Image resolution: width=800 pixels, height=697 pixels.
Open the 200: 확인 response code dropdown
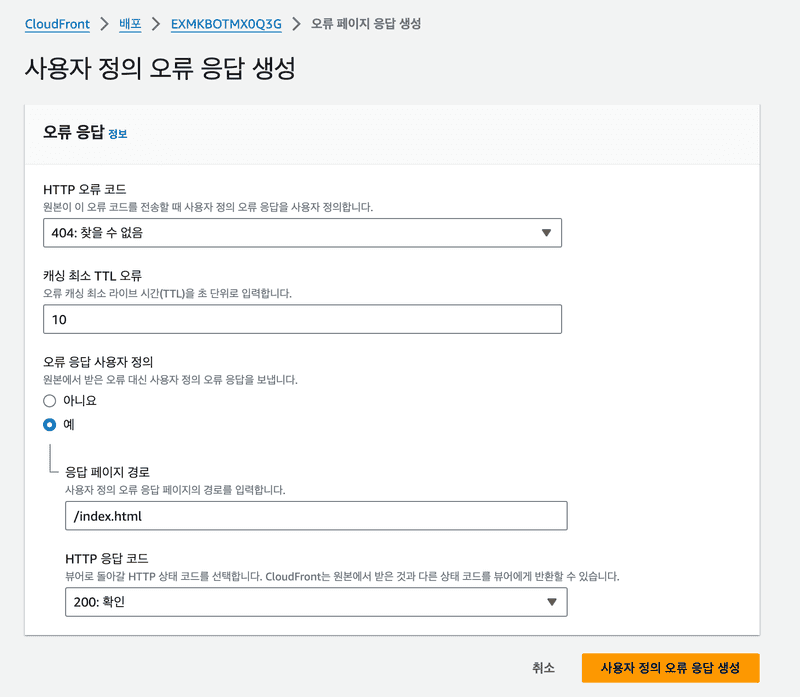coord(315,602)
